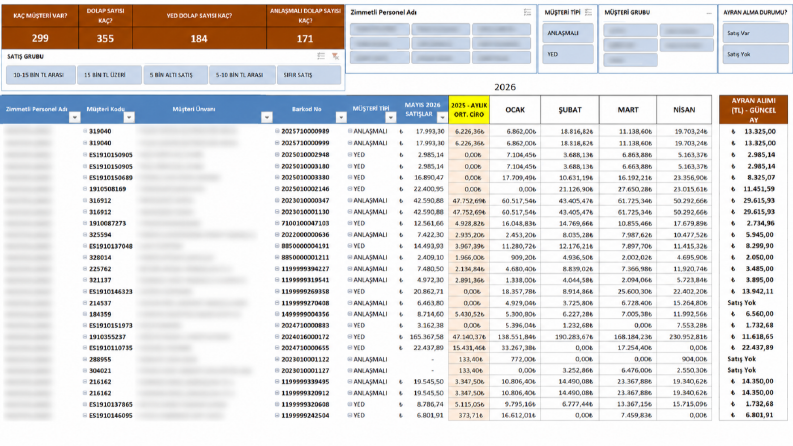Collapse MÜŞTERİ TİPİ node for barcode 1199999242504
Viewport: 793px width, 446px height.
(x=350, y=415)
